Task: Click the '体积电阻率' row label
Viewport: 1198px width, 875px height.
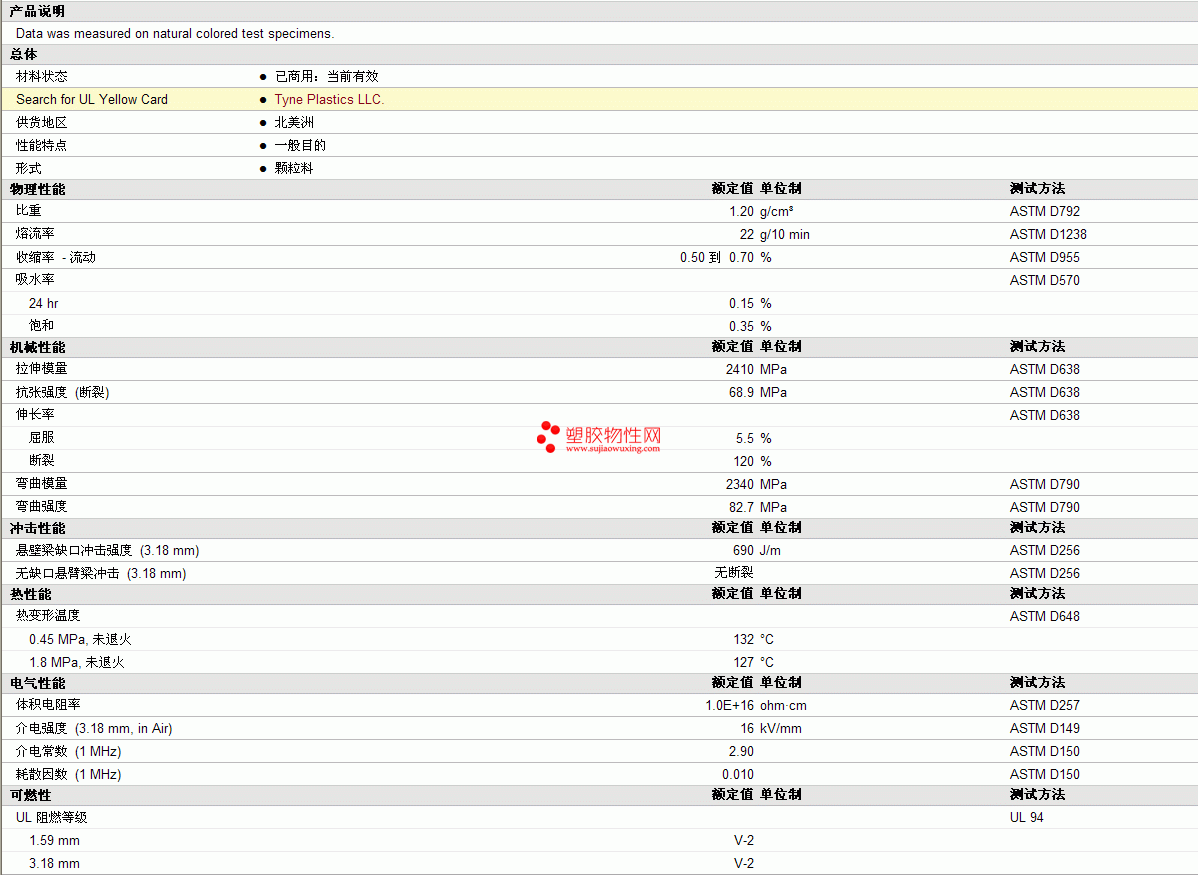Action: (47, 705)
